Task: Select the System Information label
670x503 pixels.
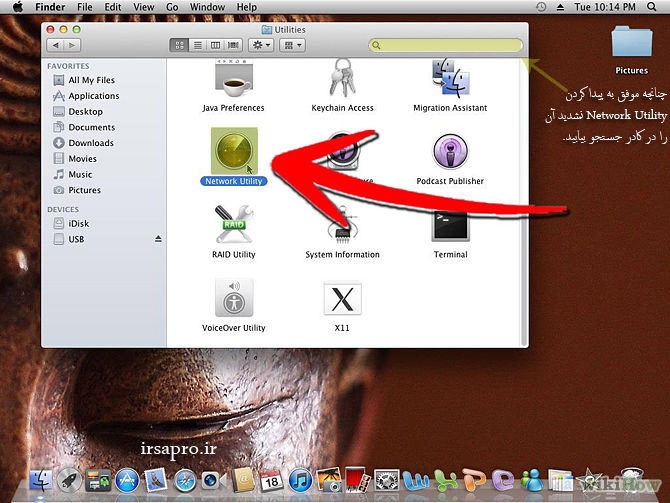Action: (342, 254)
